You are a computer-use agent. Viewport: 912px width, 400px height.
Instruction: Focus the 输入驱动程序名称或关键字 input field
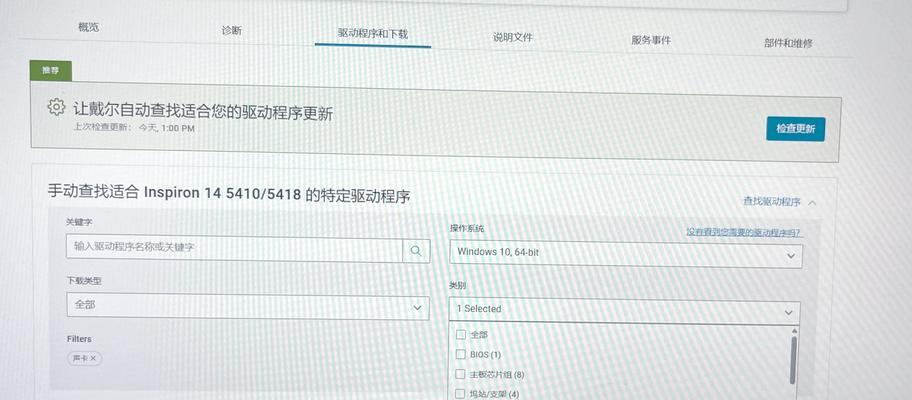234,248
